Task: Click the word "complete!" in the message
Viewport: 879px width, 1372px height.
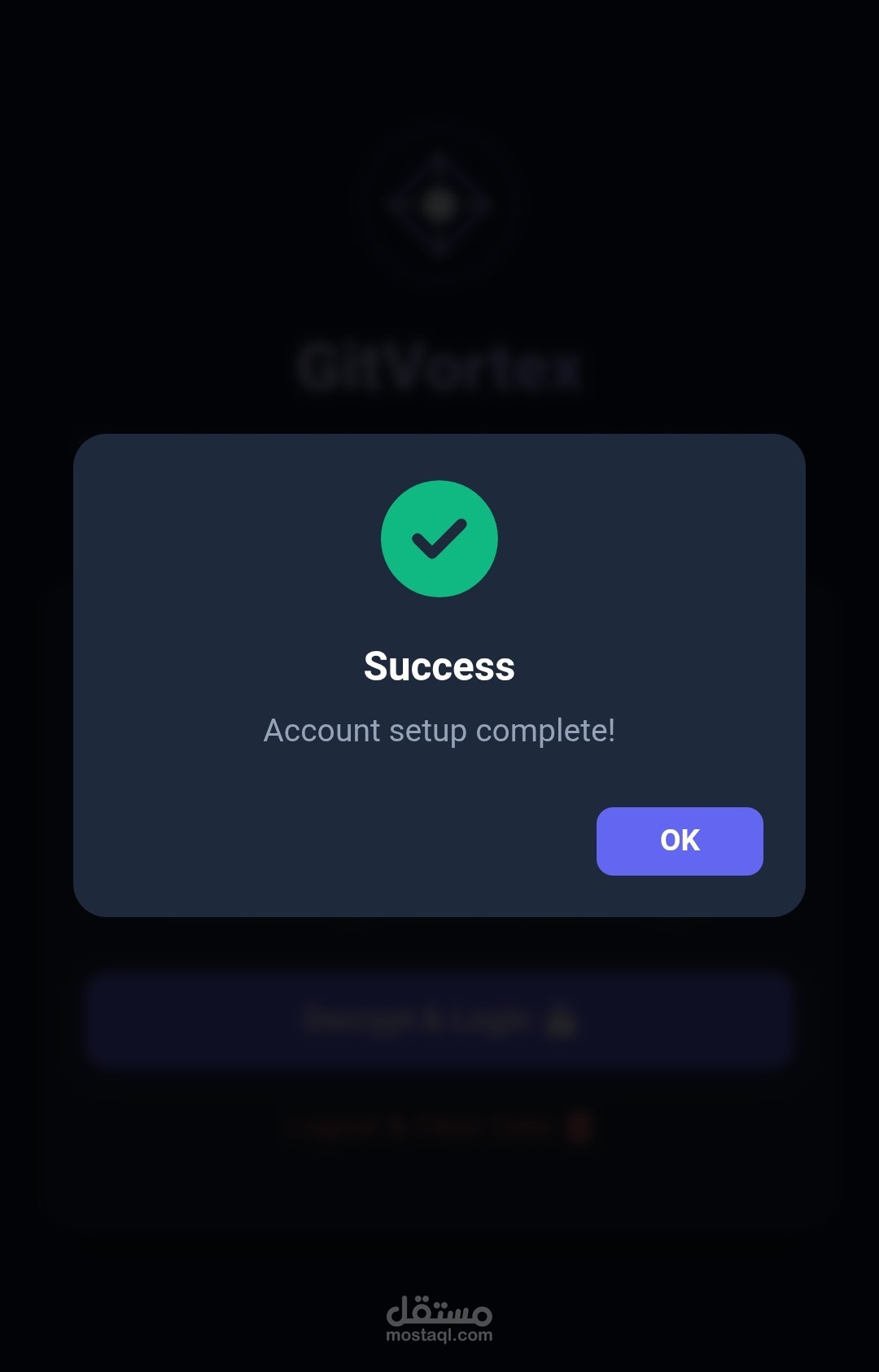Action: (545, 731)
